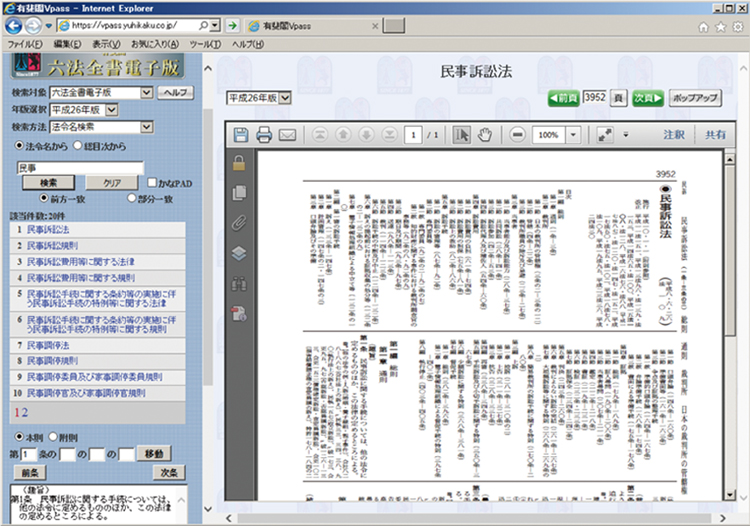Focus the page number field showing 3952

[x=595, y=98]
